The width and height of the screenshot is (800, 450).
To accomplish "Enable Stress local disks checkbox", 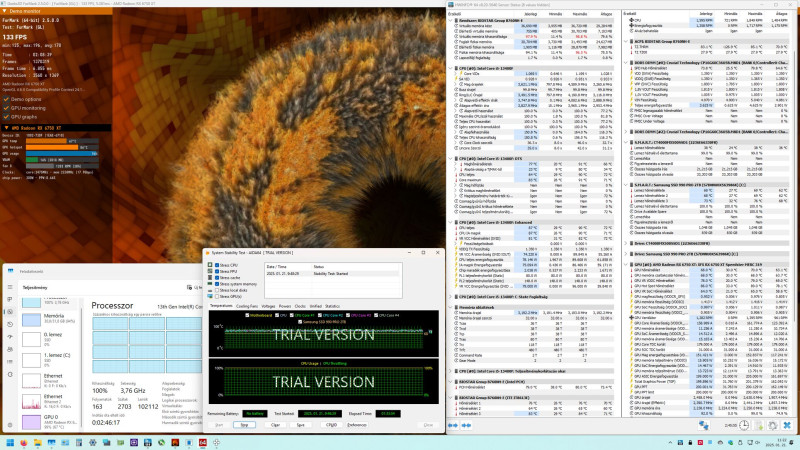I will pos(217,290).
